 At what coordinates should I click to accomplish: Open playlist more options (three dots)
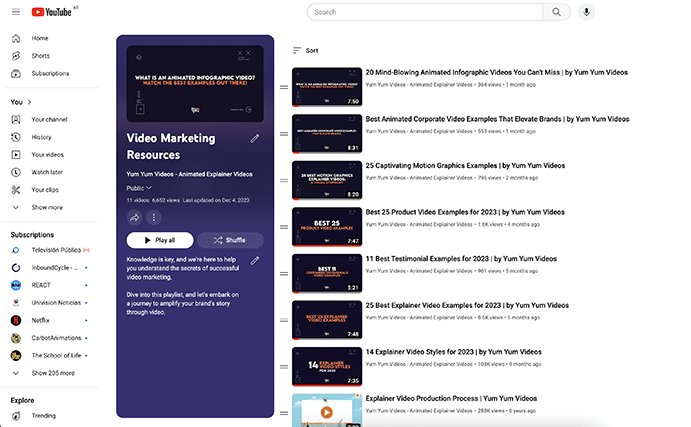pos(154,217)
